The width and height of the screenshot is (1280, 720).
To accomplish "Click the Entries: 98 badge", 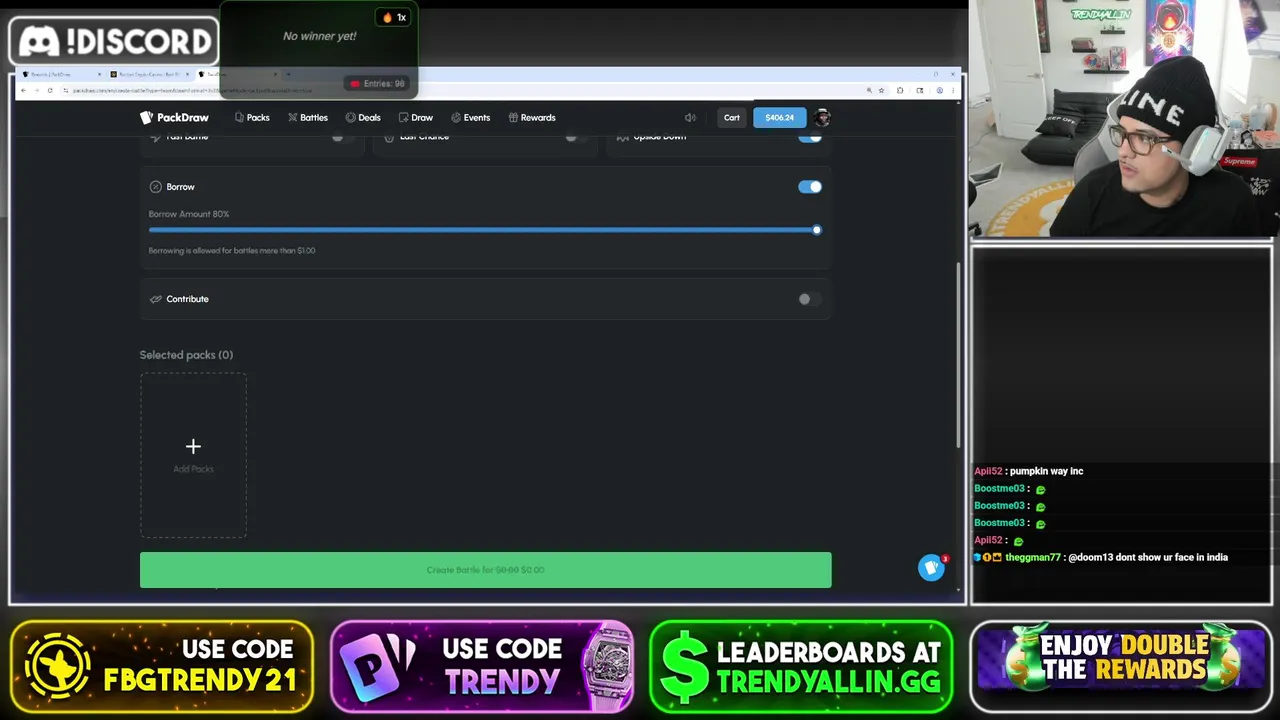I will (x=376, y=84).
